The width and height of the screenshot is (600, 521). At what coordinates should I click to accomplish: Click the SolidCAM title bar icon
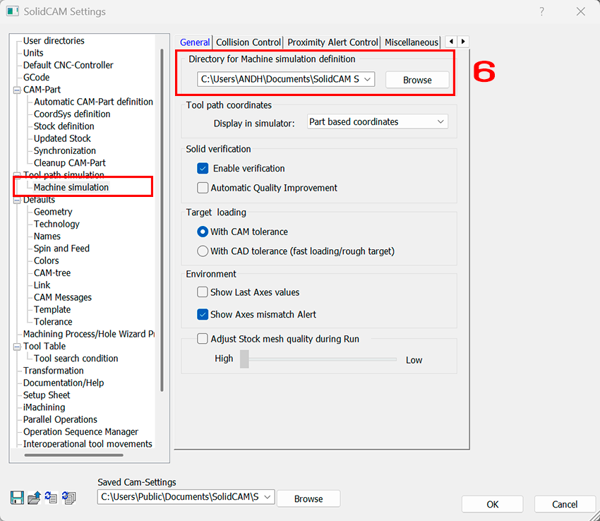click(x=12, y=11)
